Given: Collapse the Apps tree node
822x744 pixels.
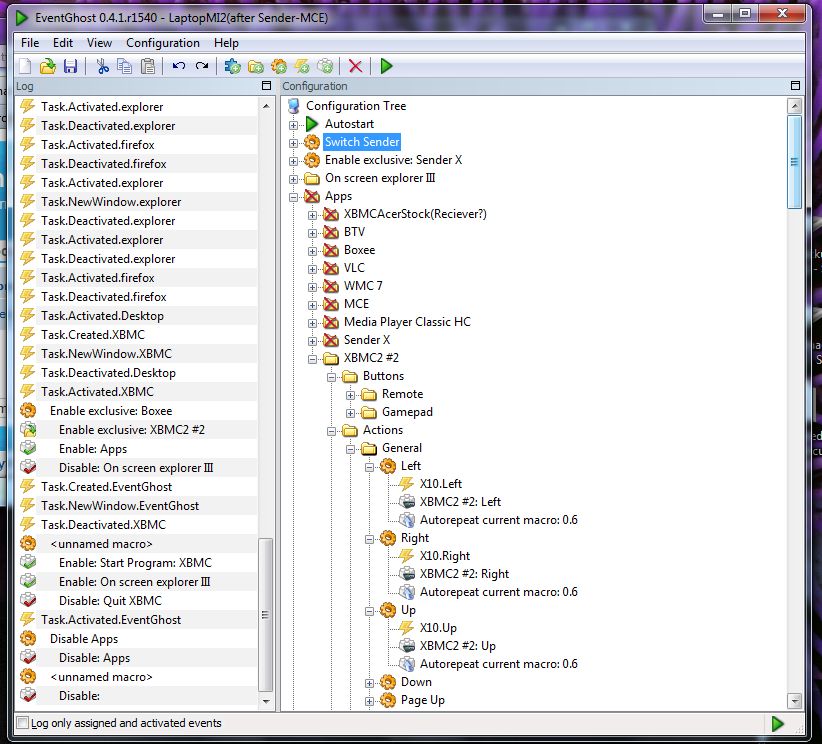Looking at the screenshot, I should tap(294, 197).
